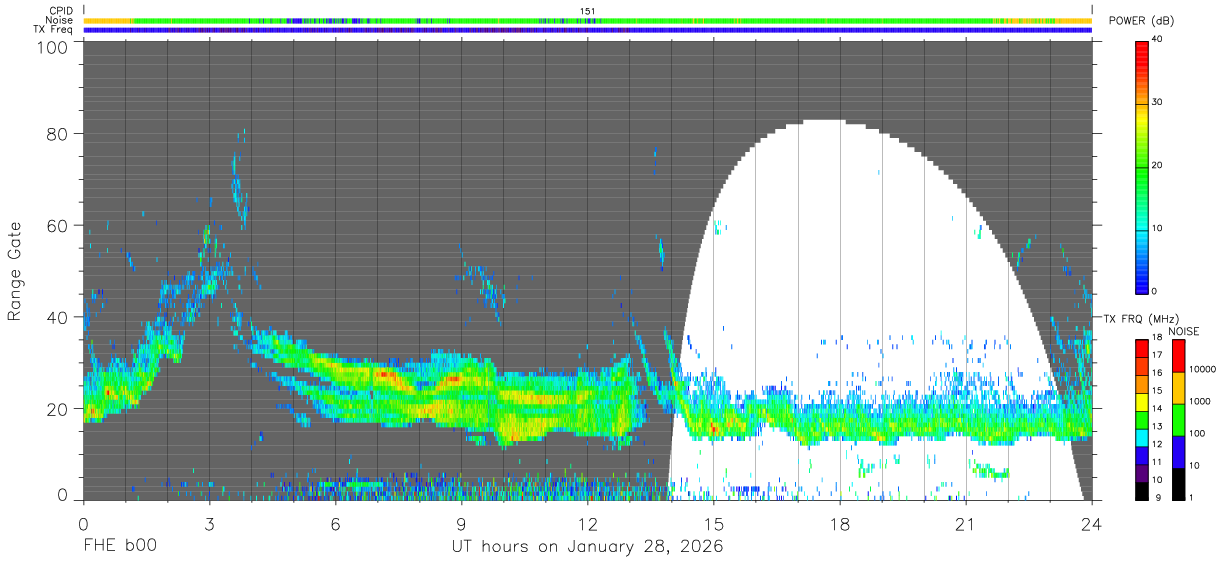The width and height of the screenshot is (1228, 567).
Task: Click the 1000 label on NOISE scale
Action: point(1200,401)
